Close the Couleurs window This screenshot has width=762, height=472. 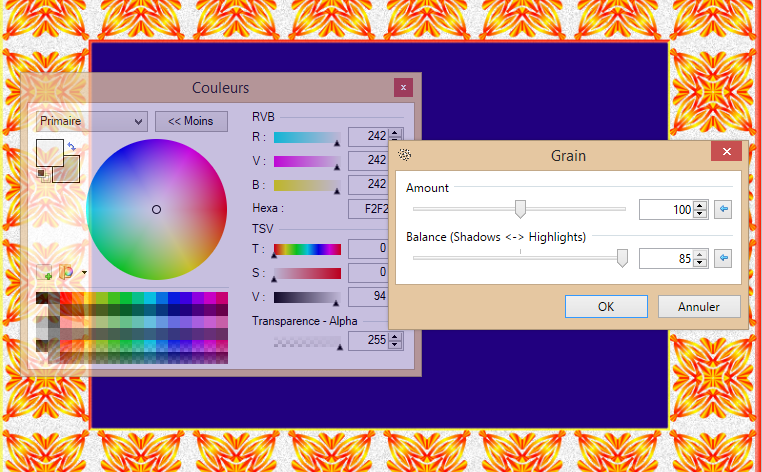click(x=403, y=88)
